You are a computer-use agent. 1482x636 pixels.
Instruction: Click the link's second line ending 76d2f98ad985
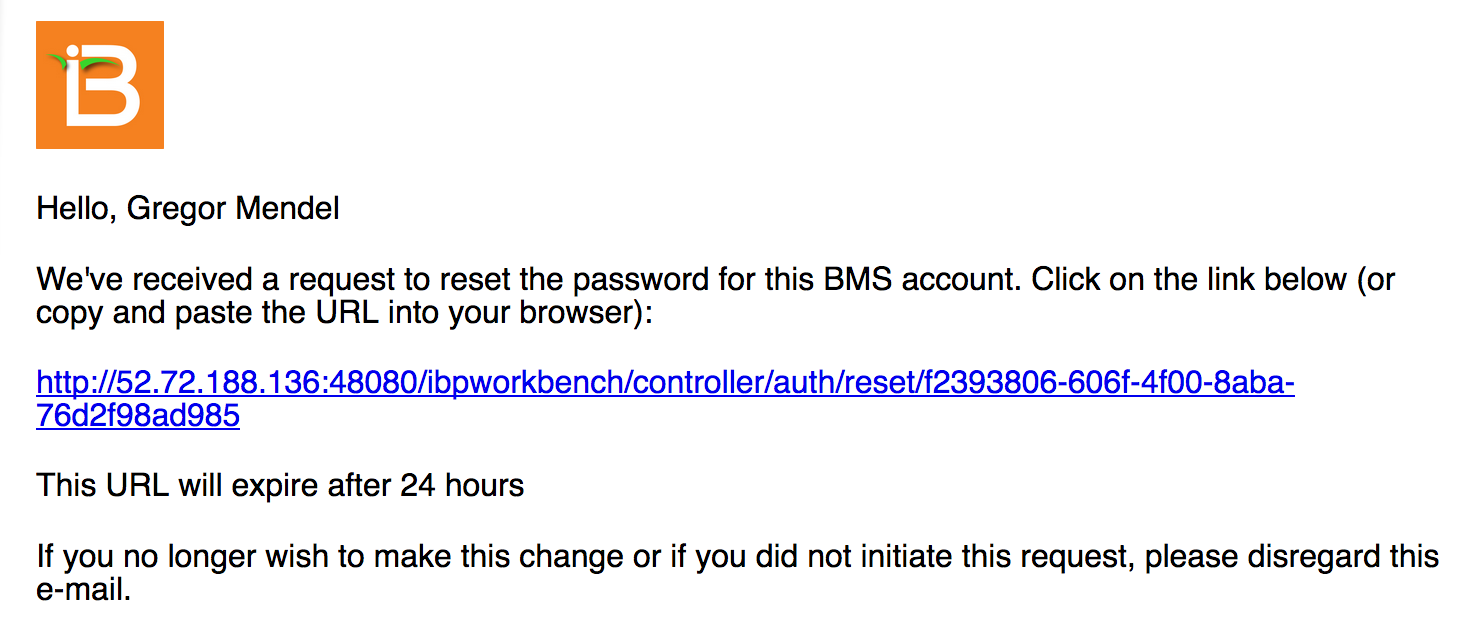pos(138,415)
